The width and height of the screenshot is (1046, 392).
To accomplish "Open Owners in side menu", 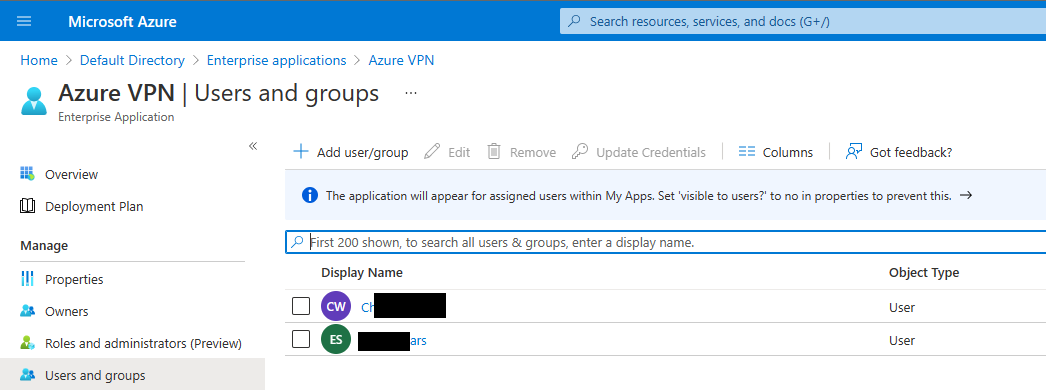I will 67,311.
